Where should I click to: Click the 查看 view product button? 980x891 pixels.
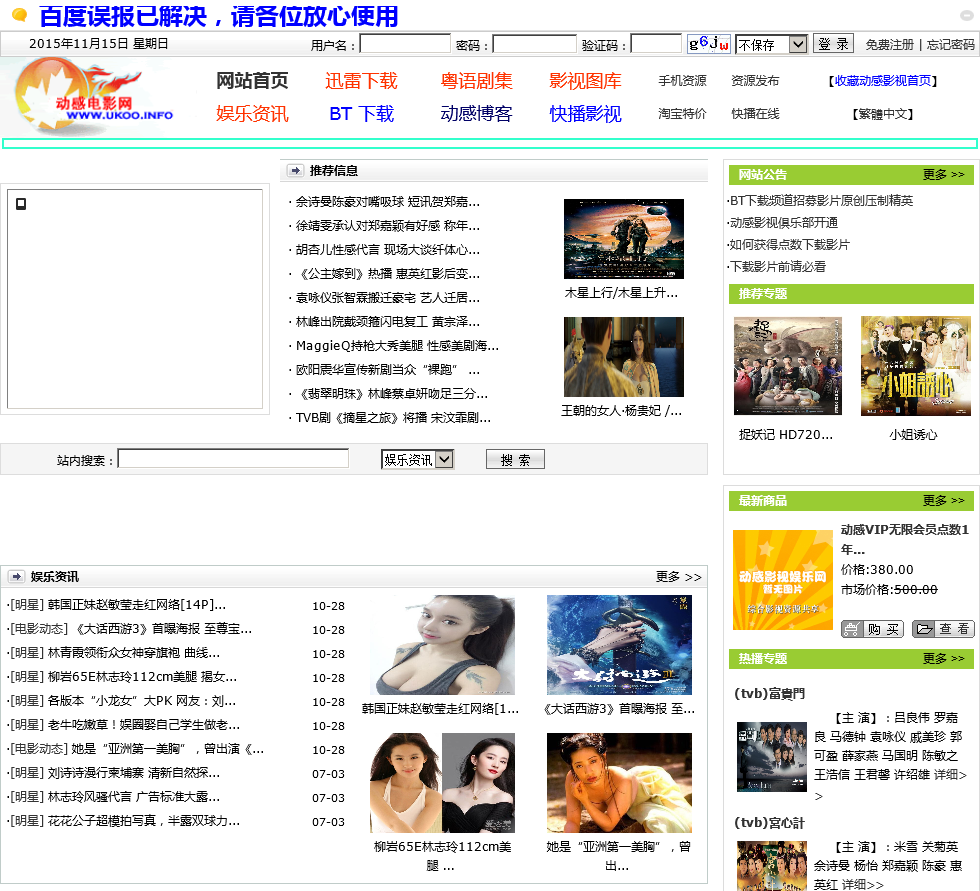(943, 629)
